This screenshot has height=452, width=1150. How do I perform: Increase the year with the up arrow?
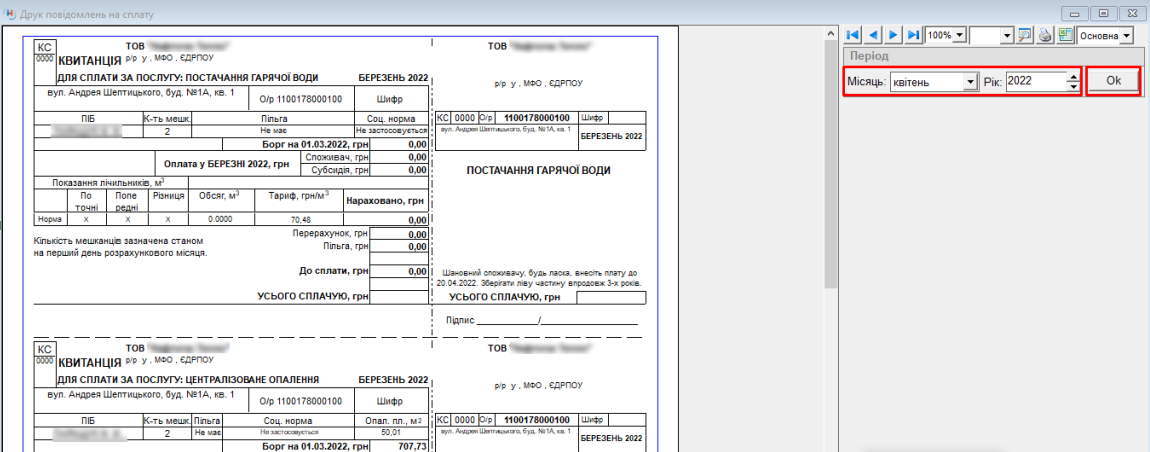click(x=1073, y=78)
